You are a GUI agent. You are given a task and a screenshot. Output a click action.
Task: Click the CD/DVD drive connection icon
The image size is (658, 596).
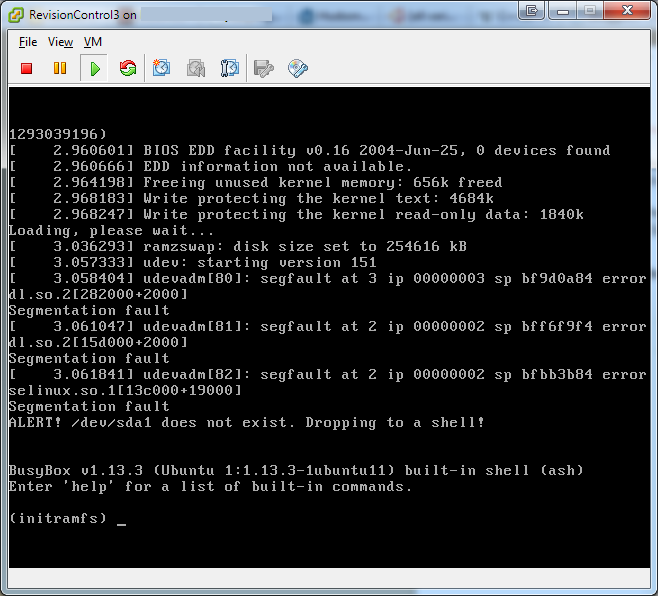(x=297, y=68)
